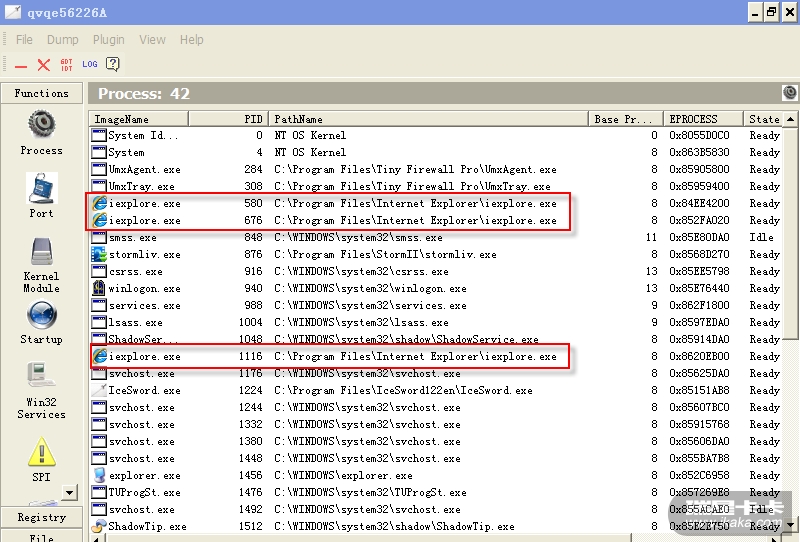Select the System process with PID 4
This screenshot has width=800, height=542.
coord(436,152)
